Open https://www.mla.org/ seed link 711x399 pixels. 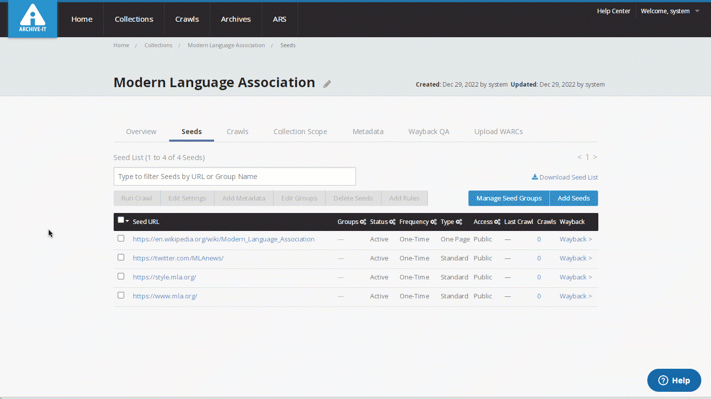coord(165,296)
